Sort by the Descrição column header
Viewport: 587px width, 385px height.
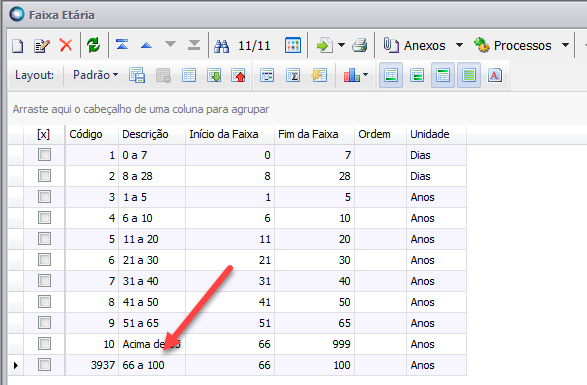point(152,134)
